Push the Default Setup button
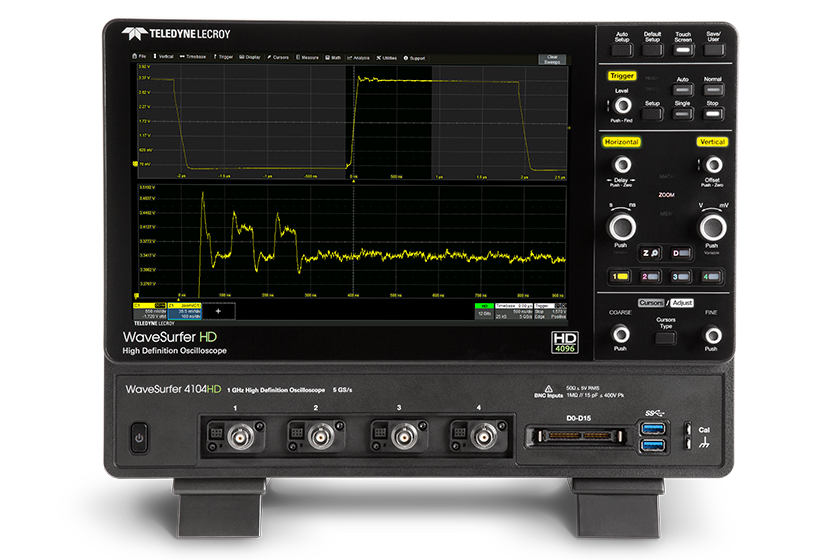This screenshot has width=840, height=560. 652,50
